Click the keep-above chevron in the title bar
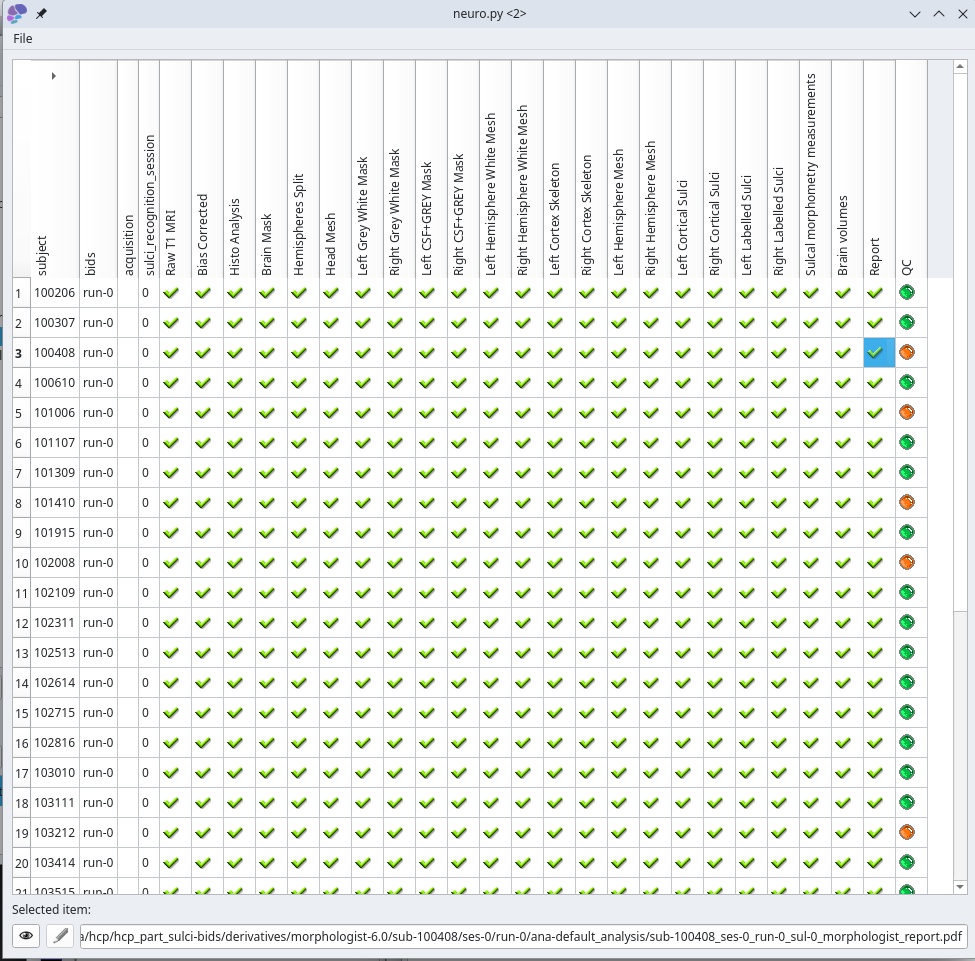975x961 pixels. pyautogui.click(x=939, y=14)
